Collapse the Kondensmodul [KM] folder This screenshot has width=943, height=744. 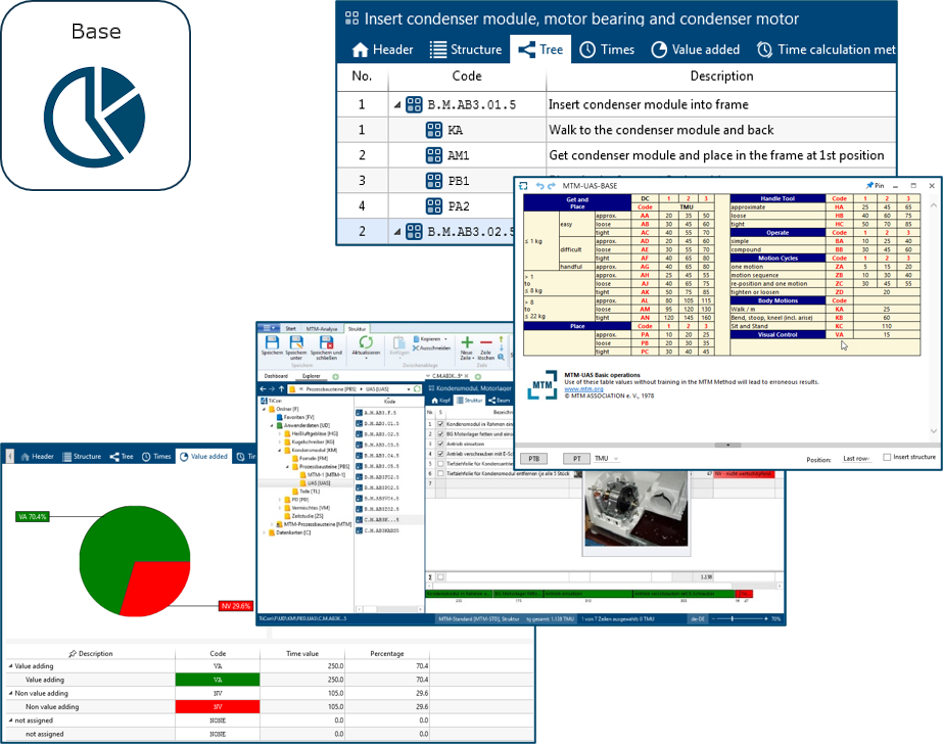[280, 450]
